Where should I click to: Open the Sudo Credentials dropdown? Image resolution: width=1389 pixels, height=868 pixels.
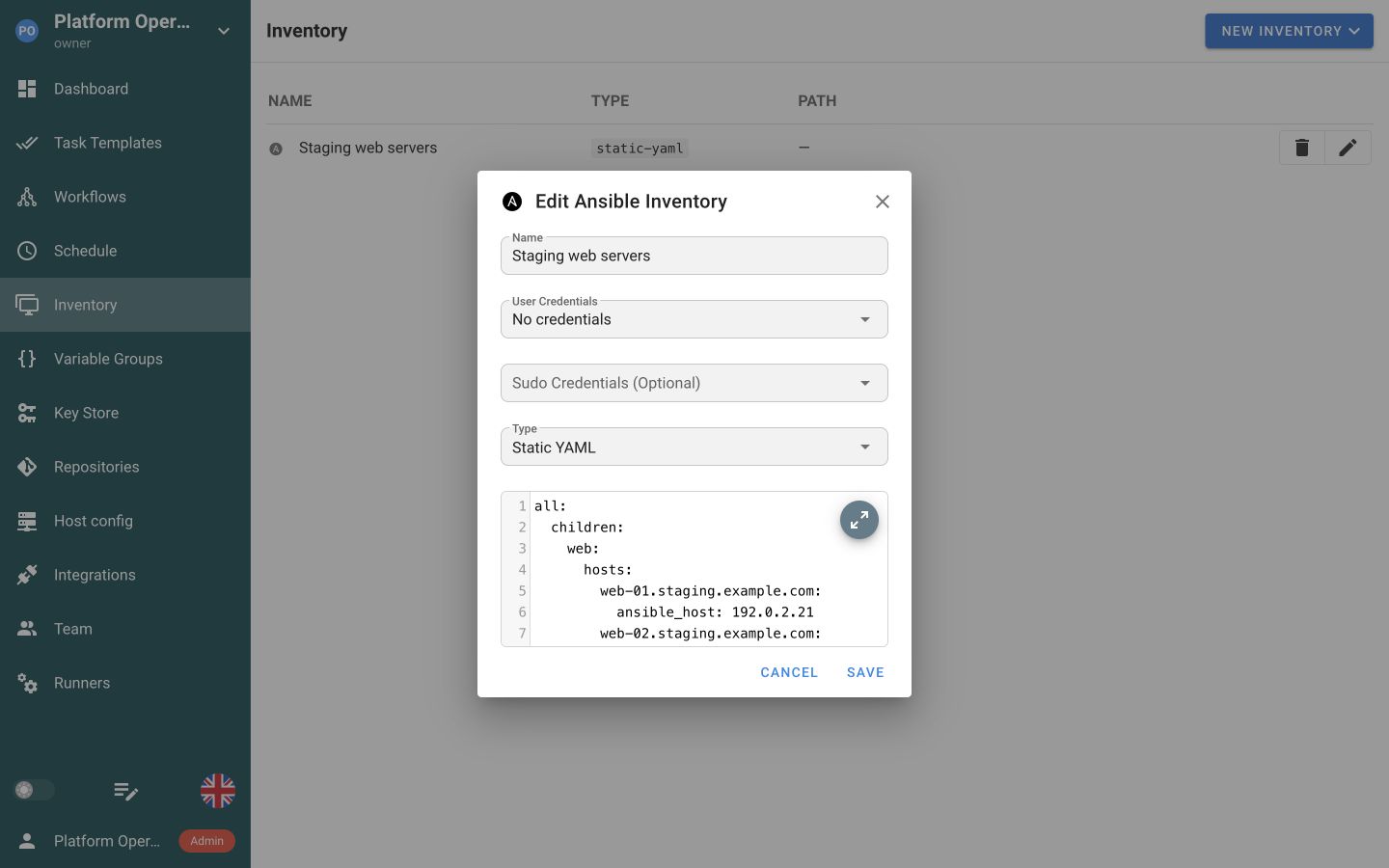coord(694,383)
